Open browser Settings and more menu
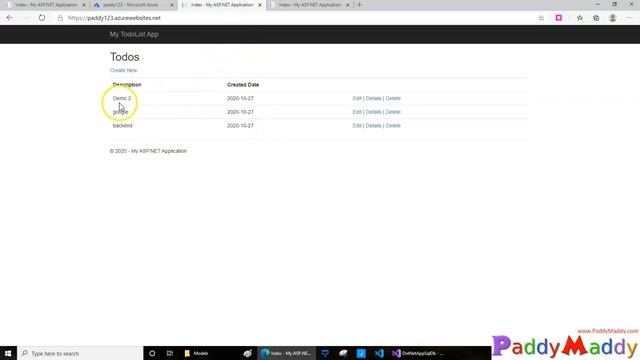This screenshot has height=360, width=640. (629, 18)
